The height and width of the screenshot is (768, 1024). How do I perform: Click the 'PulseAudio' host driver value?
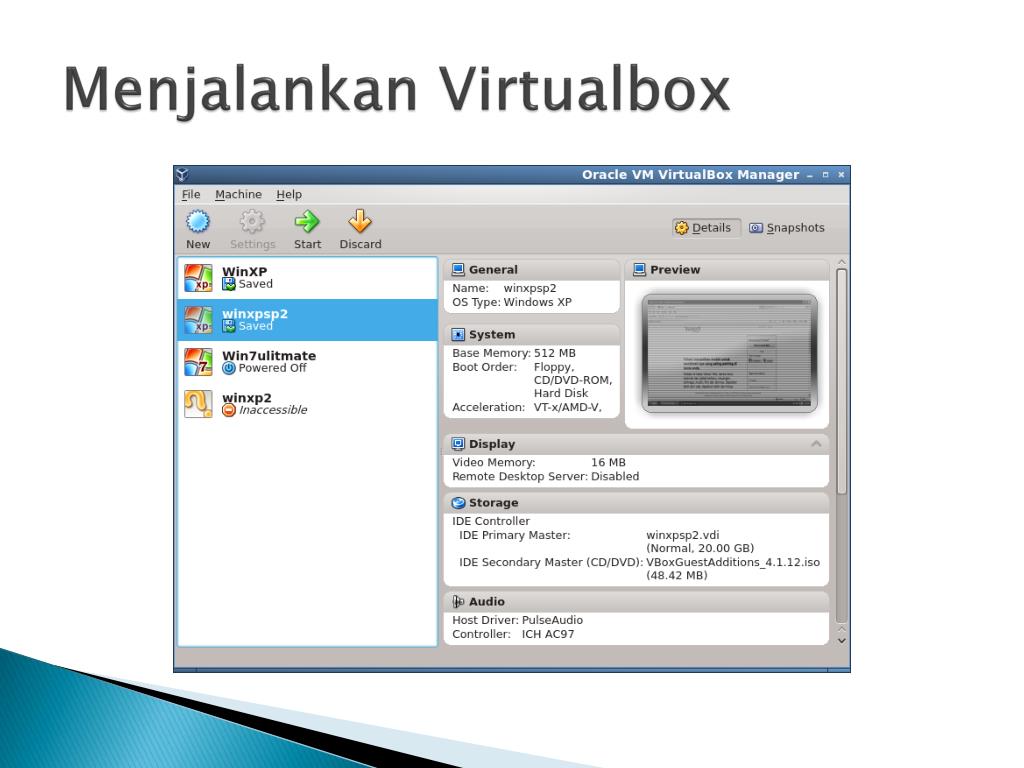coord(552,620)
